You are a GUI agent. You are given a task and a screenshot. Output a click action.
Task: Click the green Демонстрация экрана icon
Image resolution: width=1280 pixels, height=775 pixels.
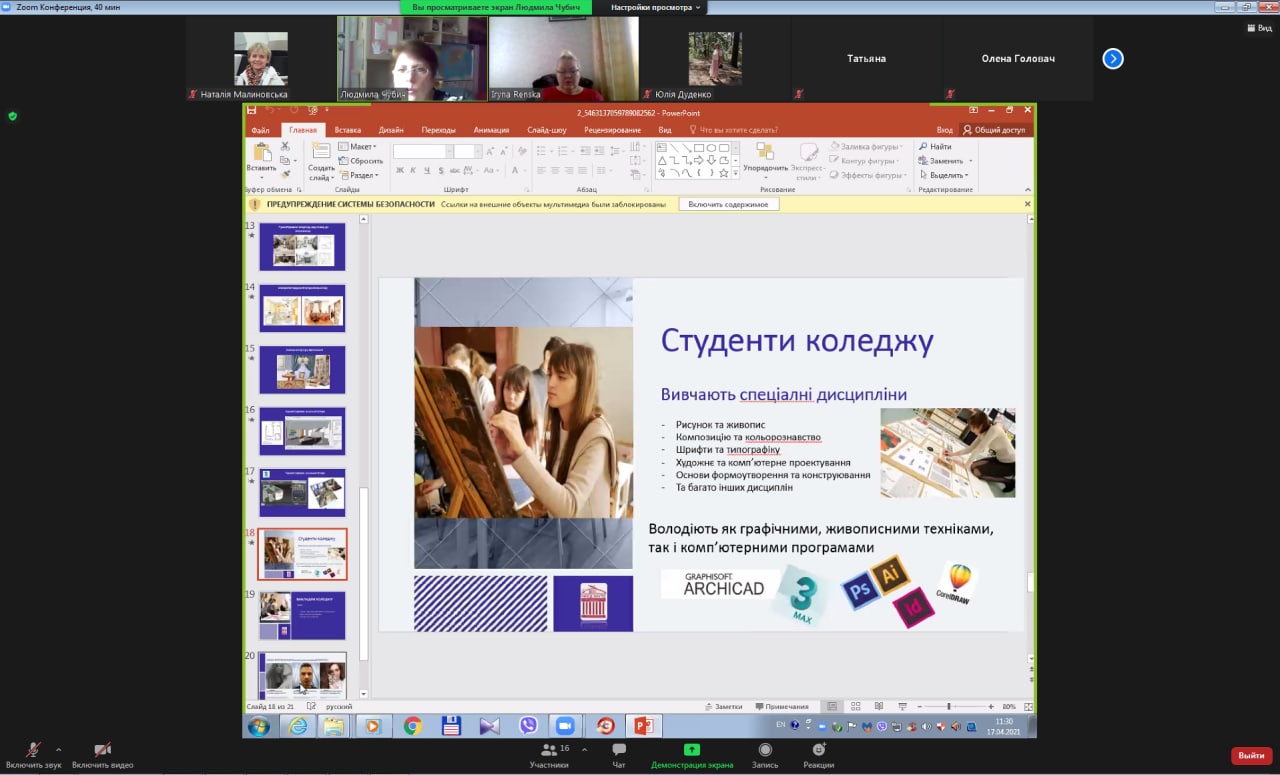click(691, 750)
